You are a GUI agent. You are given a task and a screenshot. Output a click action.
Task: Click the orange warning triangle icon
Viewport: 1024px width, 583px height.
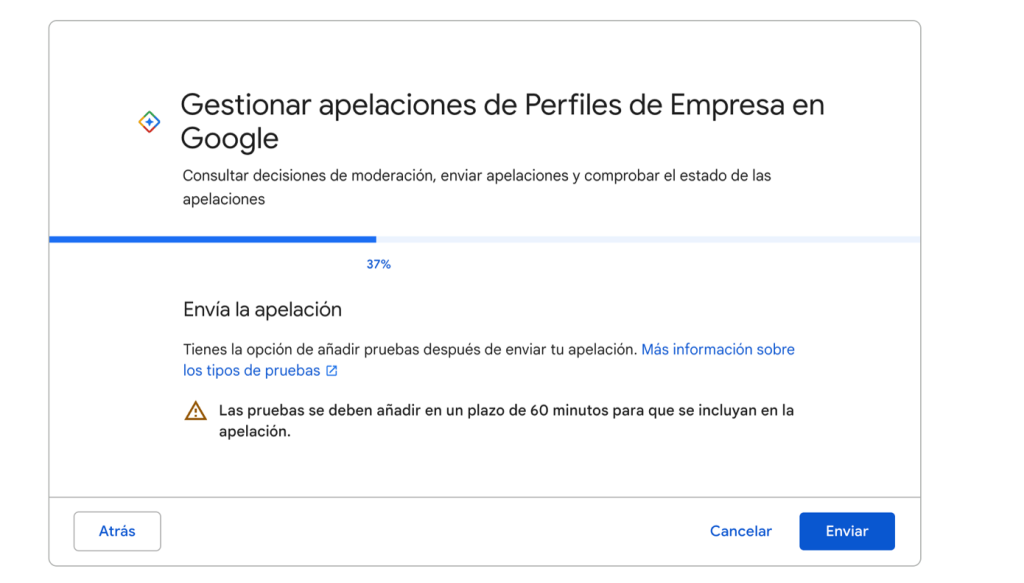195,411
